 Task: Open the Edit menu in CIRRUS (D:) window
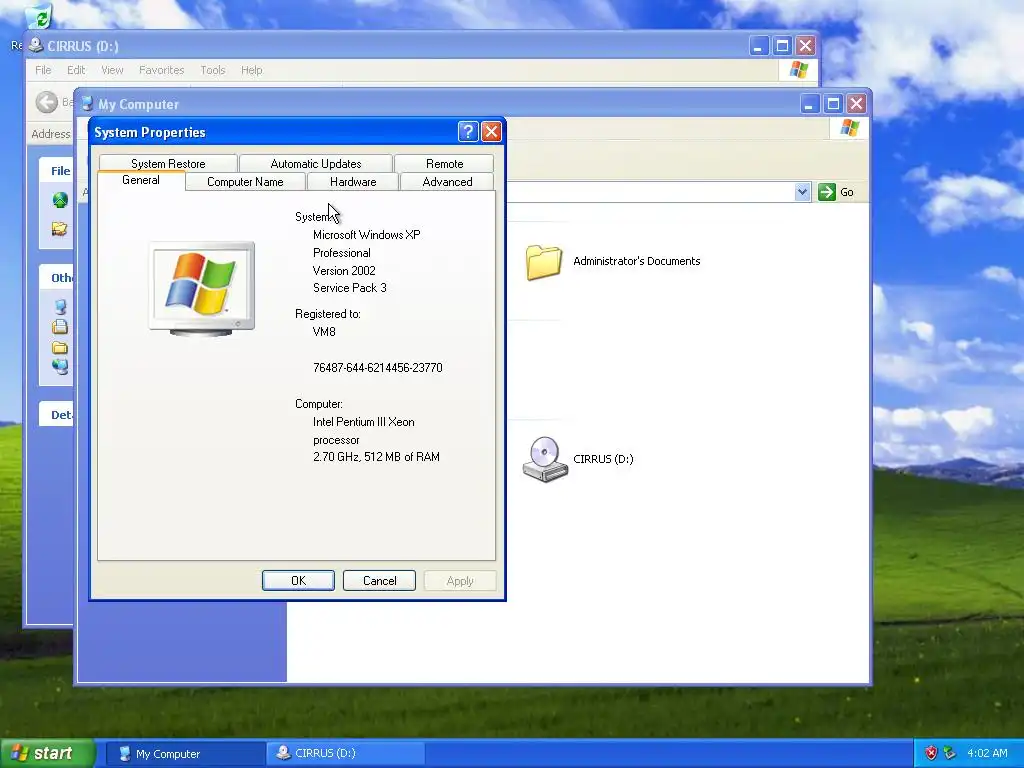[76, 70]
